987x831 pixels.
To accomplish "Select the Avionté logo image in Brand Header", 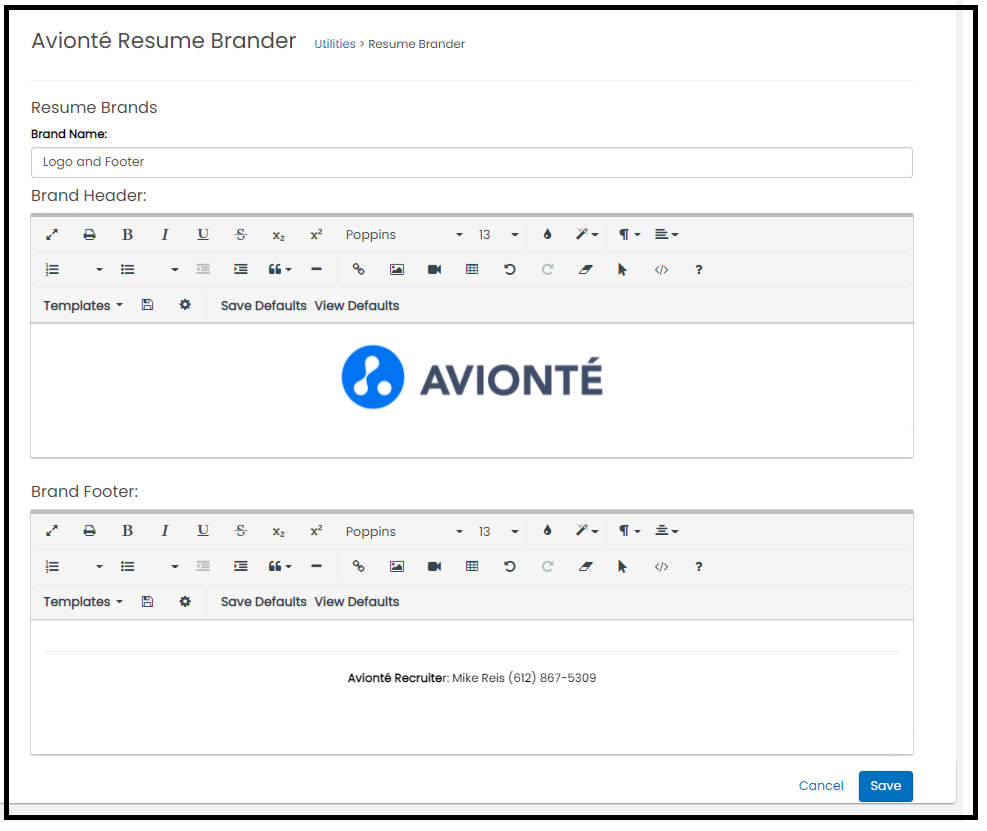I will click(472, 377).
